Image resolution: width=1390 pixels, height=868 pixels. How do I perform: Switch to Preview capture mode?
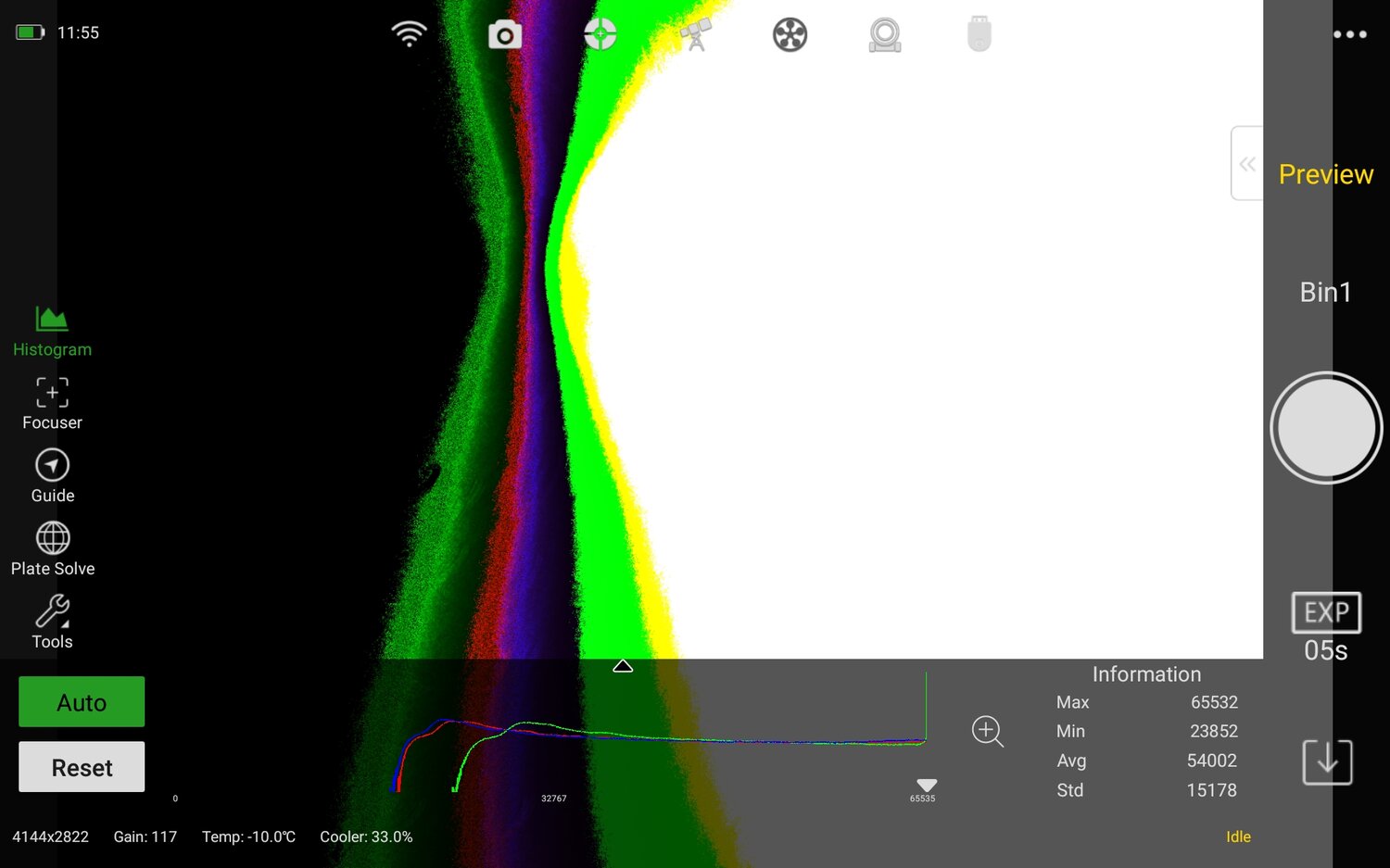1326,174
